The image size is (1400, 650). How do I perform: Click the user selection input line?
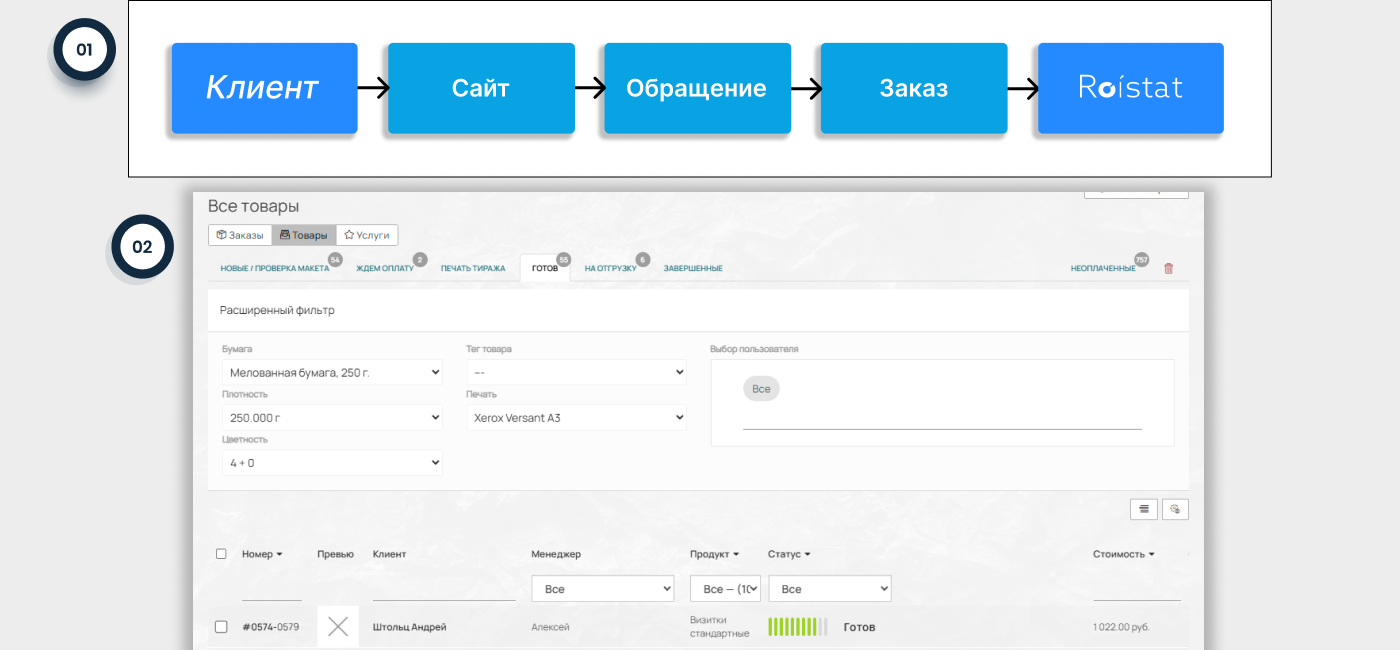click(942, 420)
